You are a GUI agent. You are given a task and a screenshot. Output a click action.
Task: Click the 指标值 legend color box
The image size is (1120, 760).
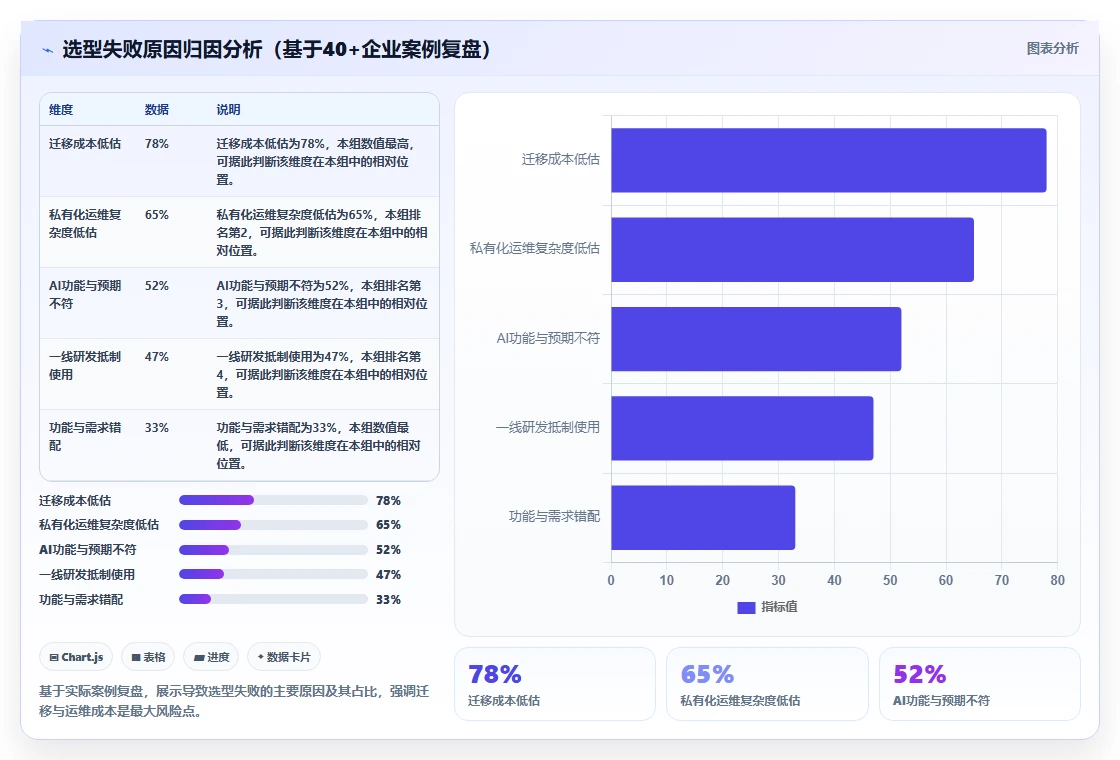coord(746,608)
